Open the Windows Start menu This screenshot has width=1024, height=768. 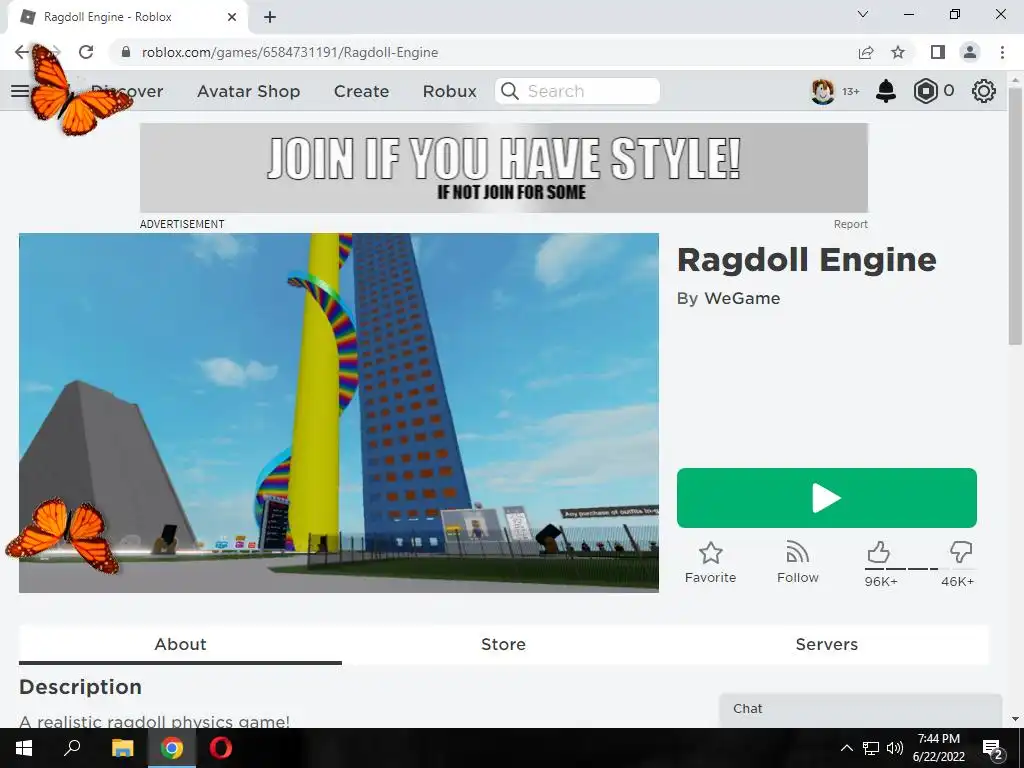[24, 748]
